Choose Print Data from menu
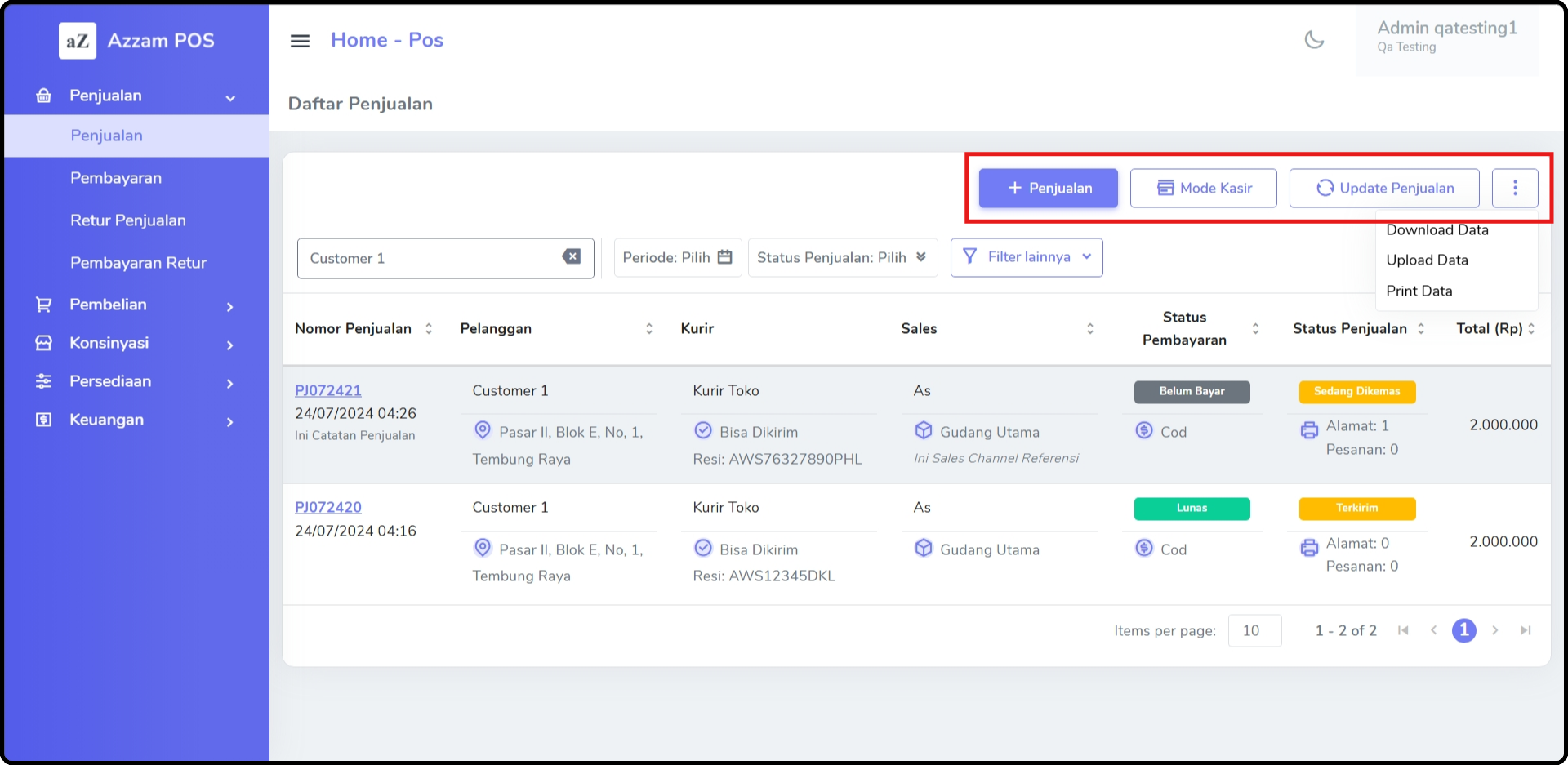Image resolution: width=1568 pixels, height=765 pixels. click(x=1419, y=291)
